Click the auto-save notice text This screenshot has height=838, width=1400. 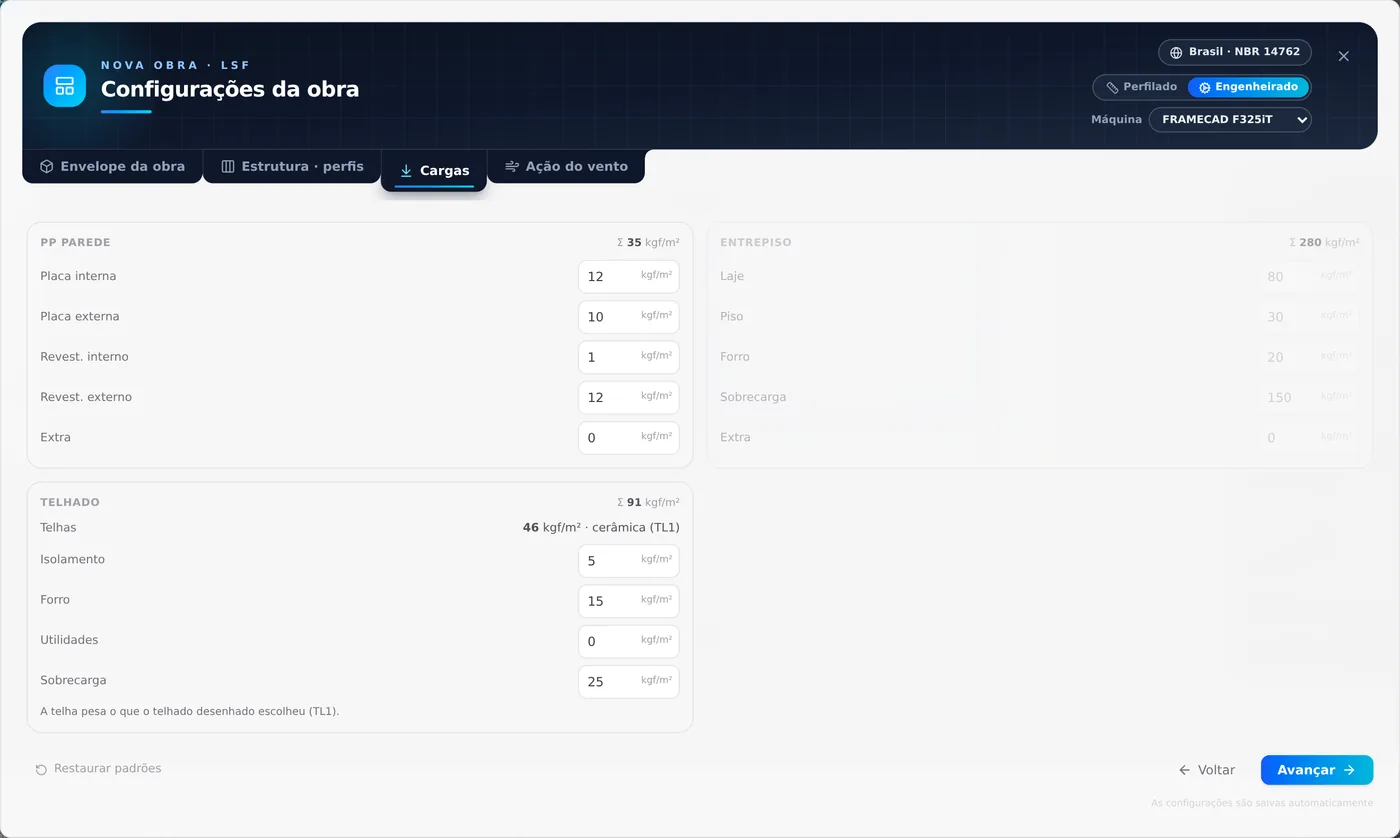(x=1261, y=803)
